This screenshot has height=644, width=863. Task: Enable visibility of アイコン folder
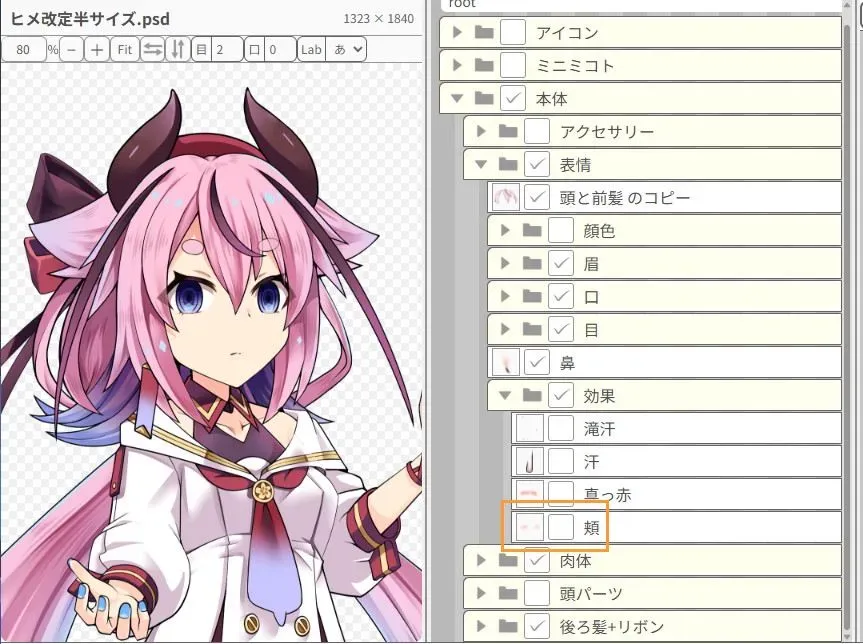coord(512,32)
